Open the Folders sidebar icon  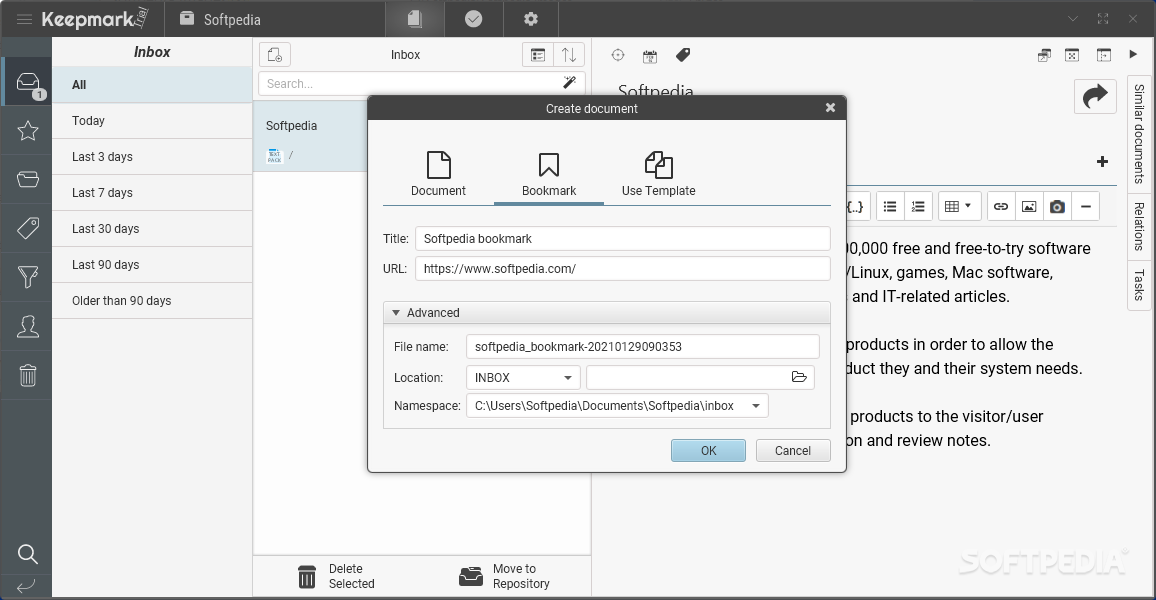[28, 179]
